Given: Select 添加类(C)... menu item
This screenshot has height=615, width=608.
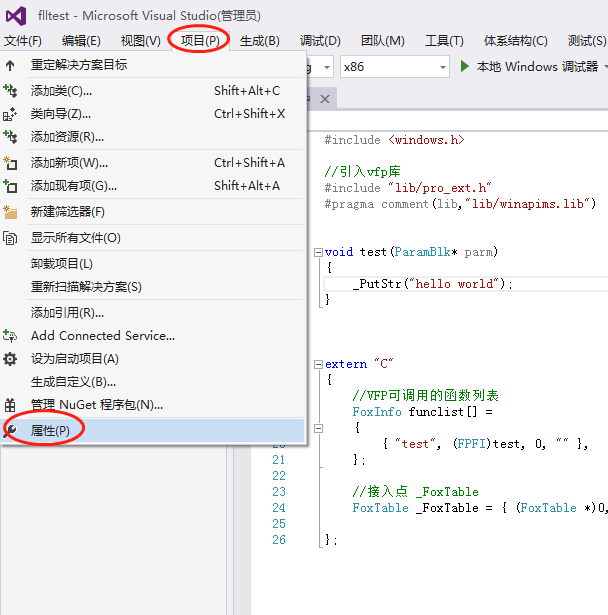Looking at the screenshot, I should pyautogui.click(x=153, y=91).
